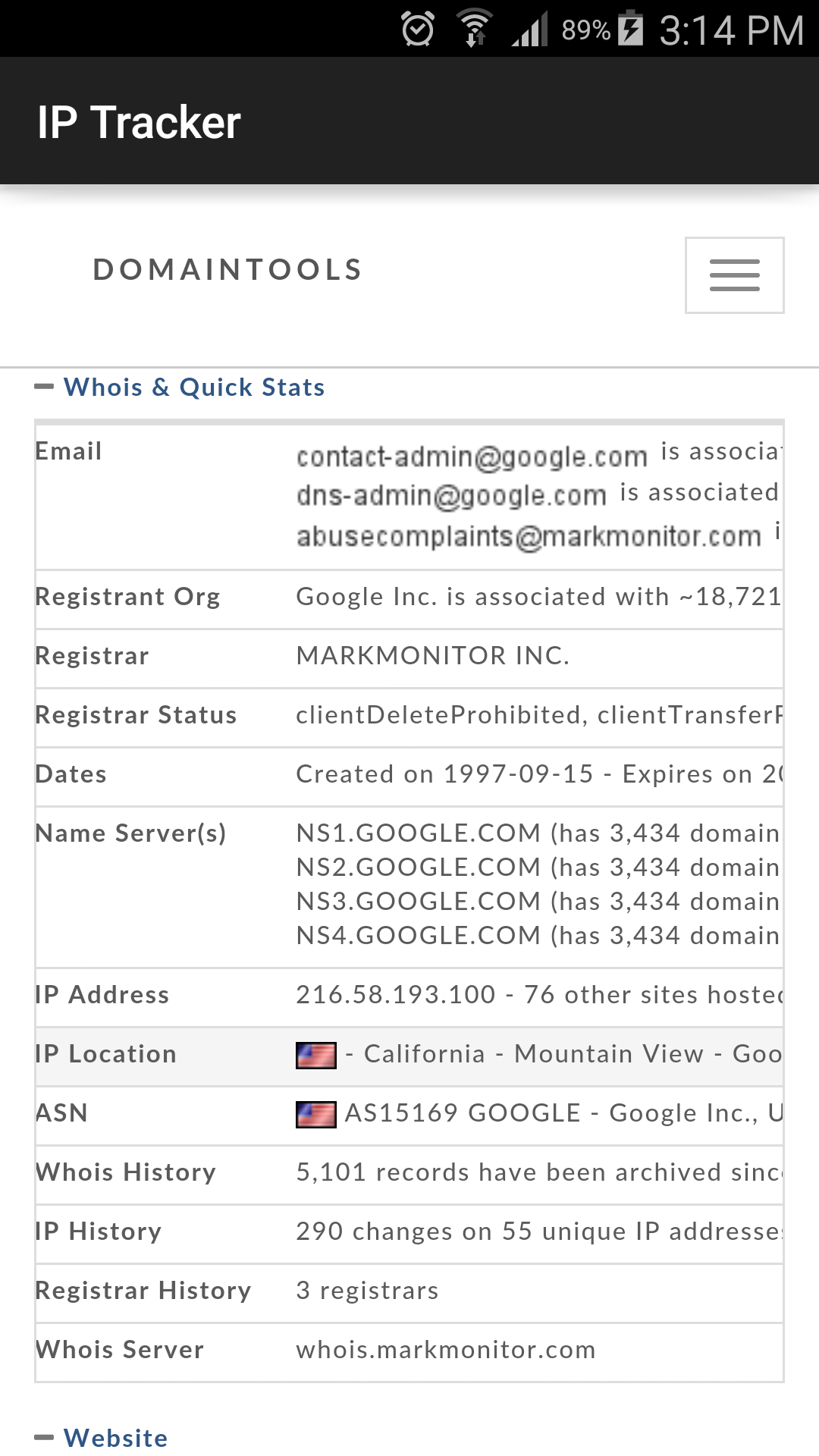This screenshot has width=819, height=1456.
Task: Open IP History 290 changes entry
Action: 538,1232
